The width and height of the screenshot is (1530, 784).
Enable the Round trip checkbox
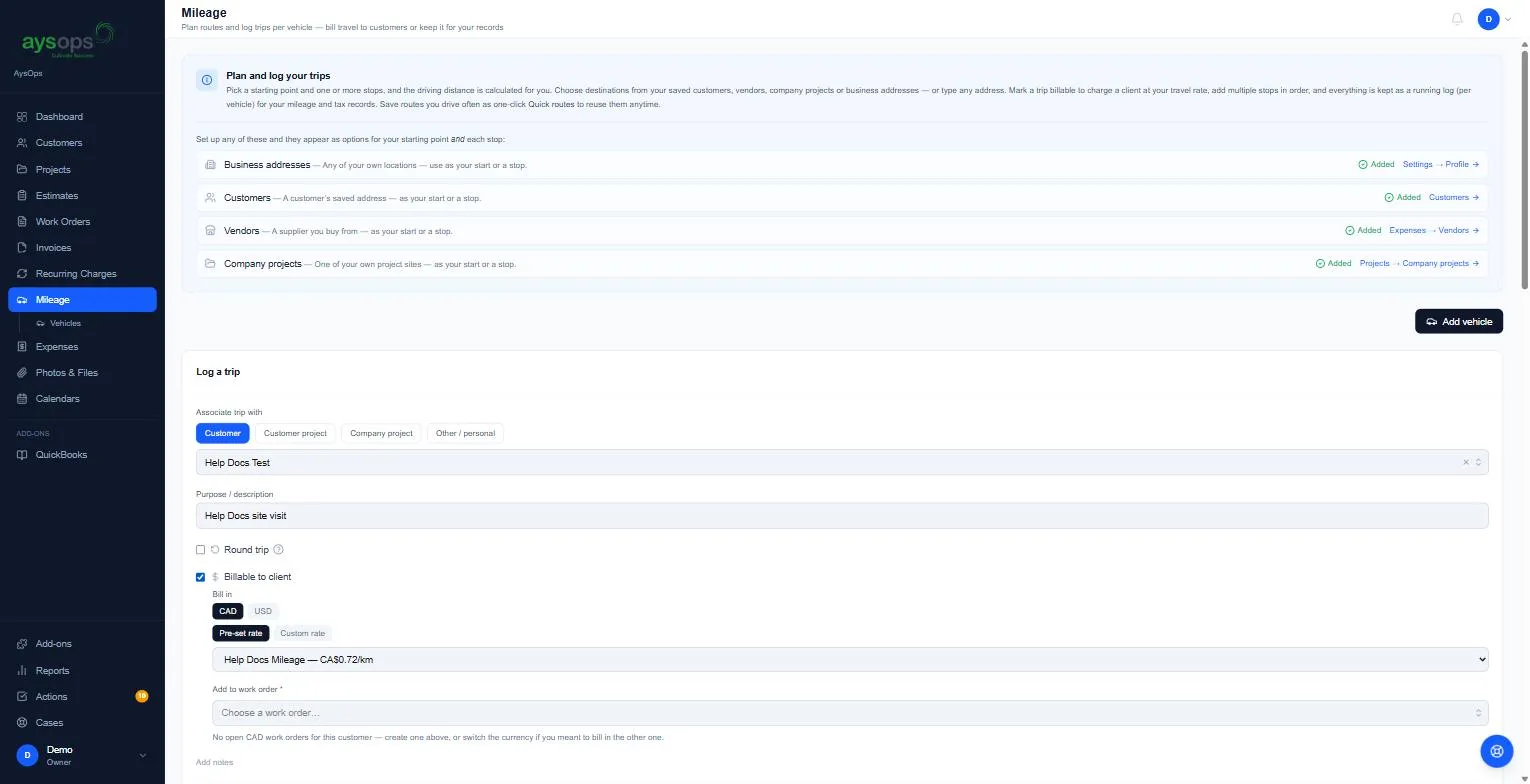[200, 550]
